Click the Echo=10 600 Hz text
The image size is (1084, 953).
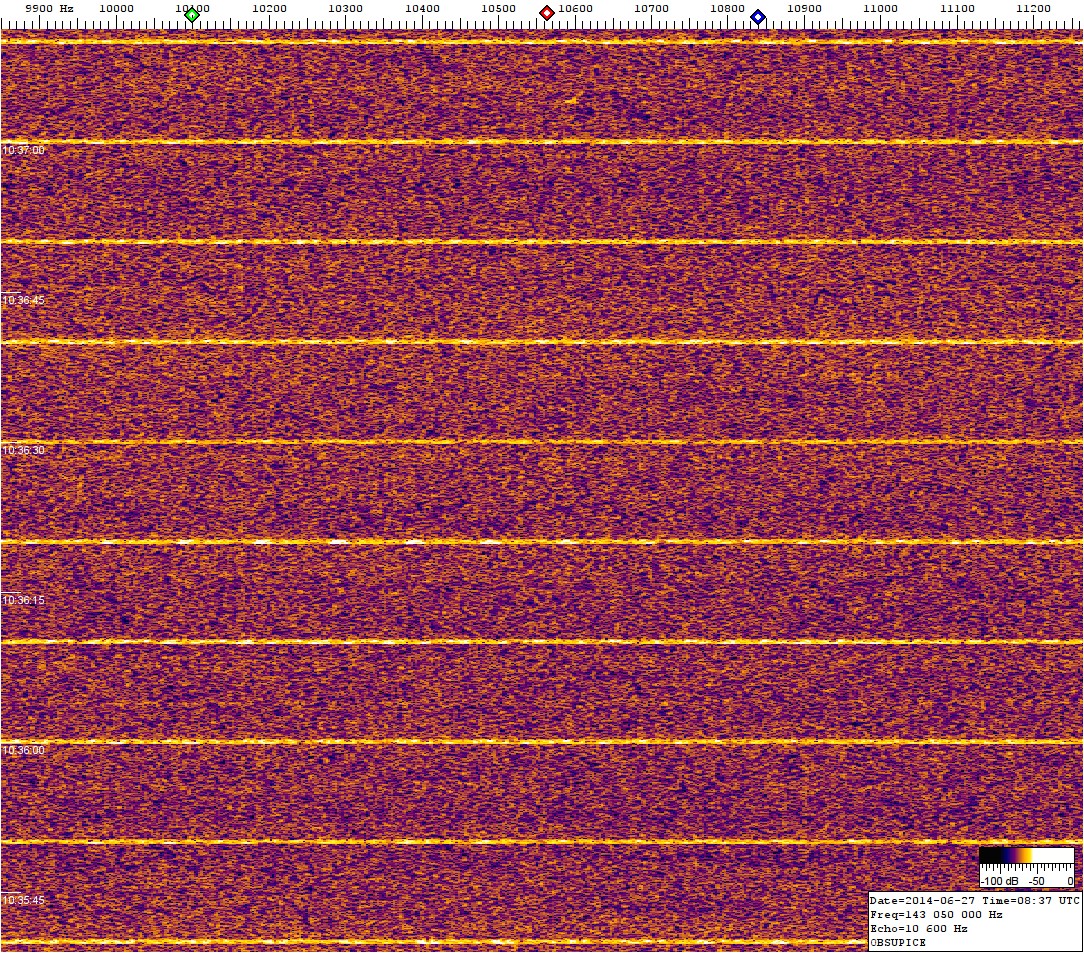918,928
